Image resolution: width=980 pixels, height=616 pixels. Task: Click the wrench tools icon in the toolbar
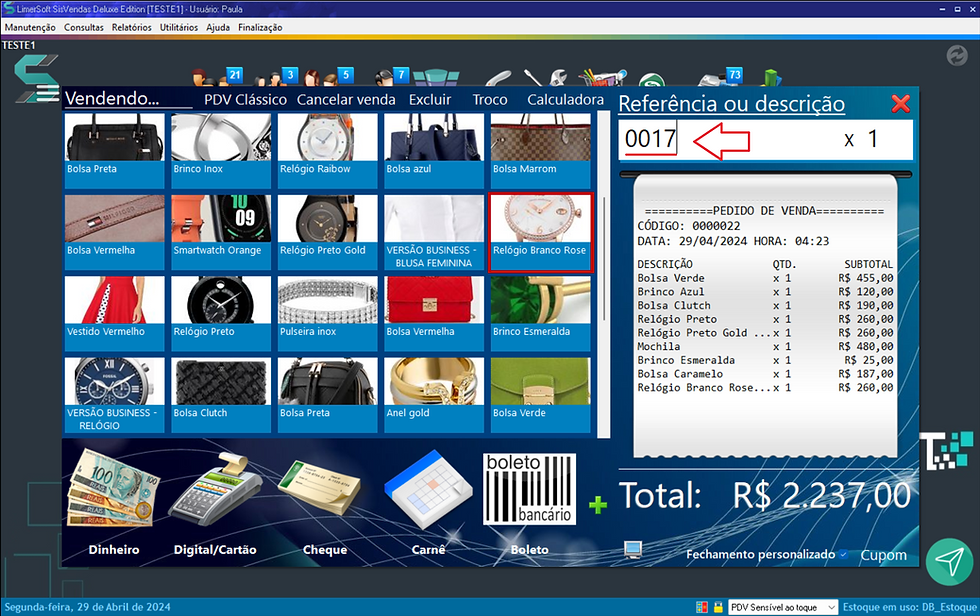[x=558, y=78]
